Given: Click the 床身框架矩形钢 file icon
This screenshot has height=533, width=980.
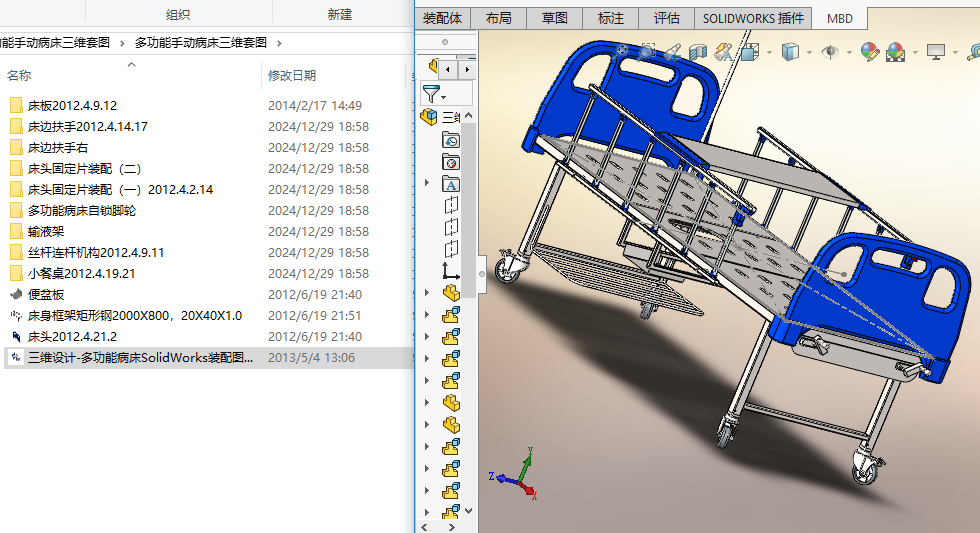Looking at the screenshot, I should (16, 316).
